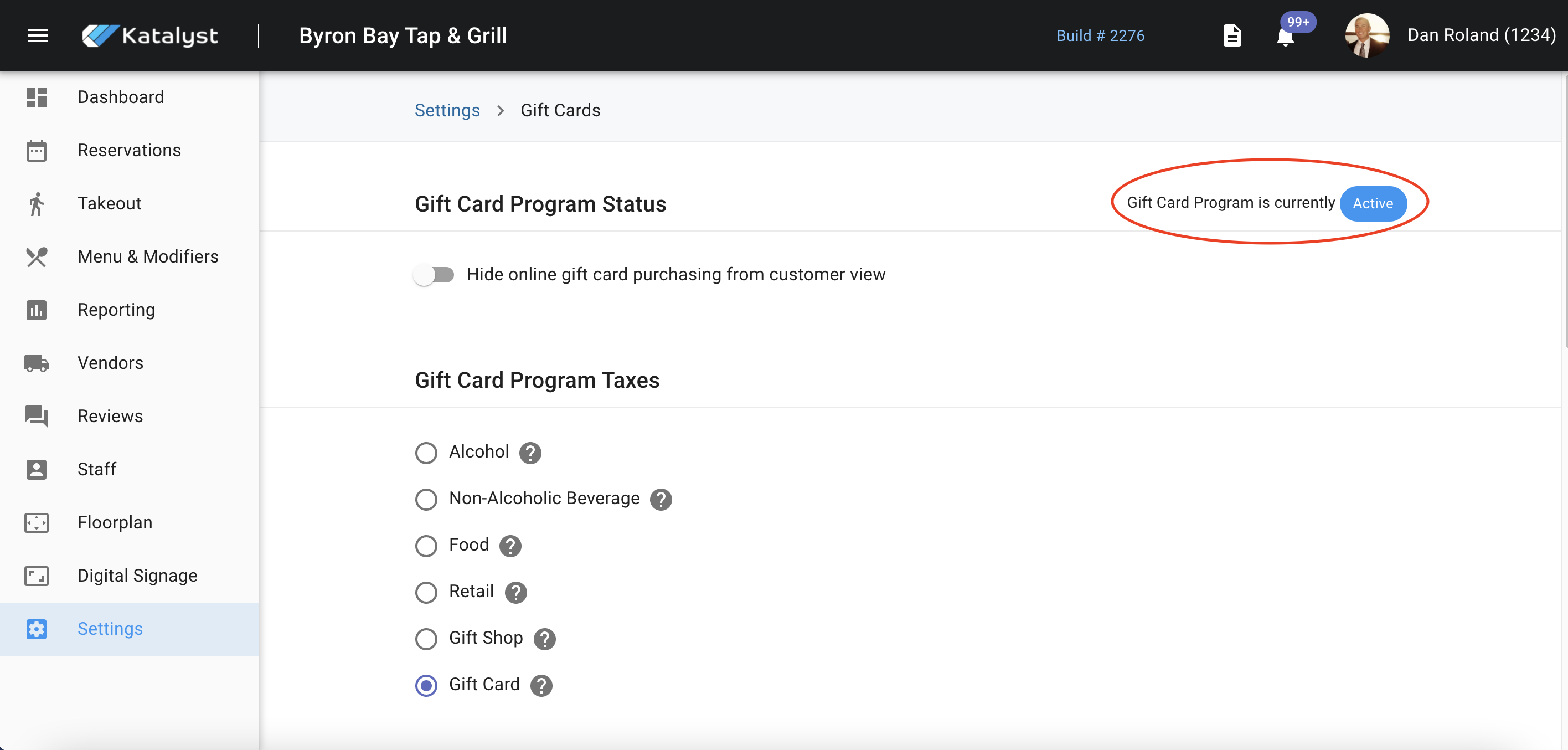Go to Menu & Modifiers section
Viewport: 1568px width, 750px height.
tap(147, 256)
